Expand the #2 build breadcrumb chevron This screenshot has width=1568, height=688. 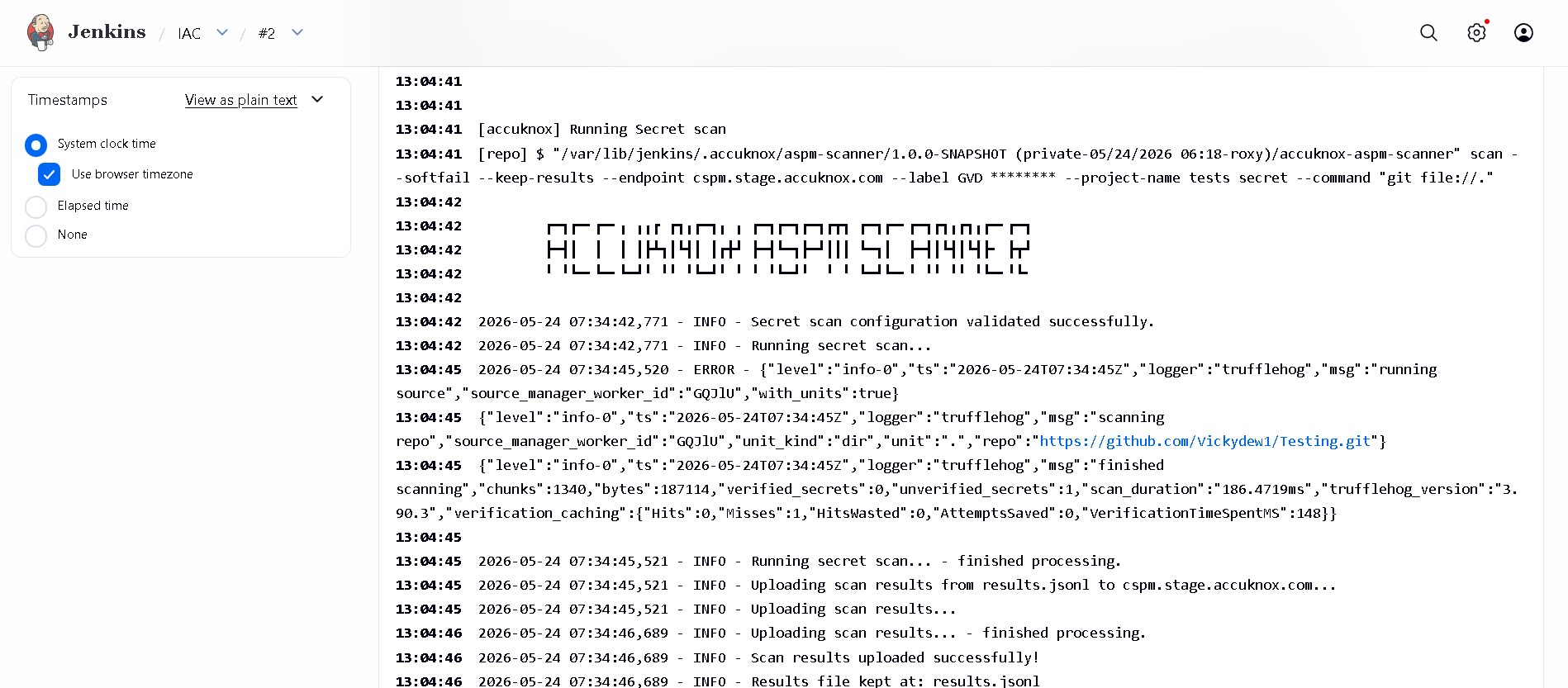pos(297,32)
